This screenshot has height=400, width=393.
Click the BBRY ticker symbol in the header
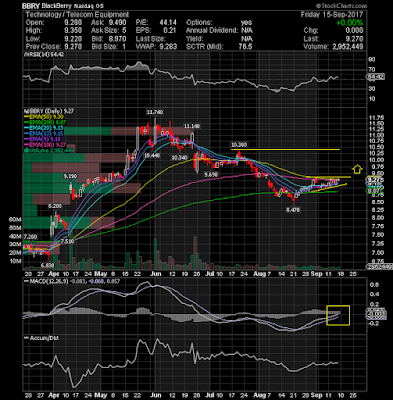click(31, 6)
